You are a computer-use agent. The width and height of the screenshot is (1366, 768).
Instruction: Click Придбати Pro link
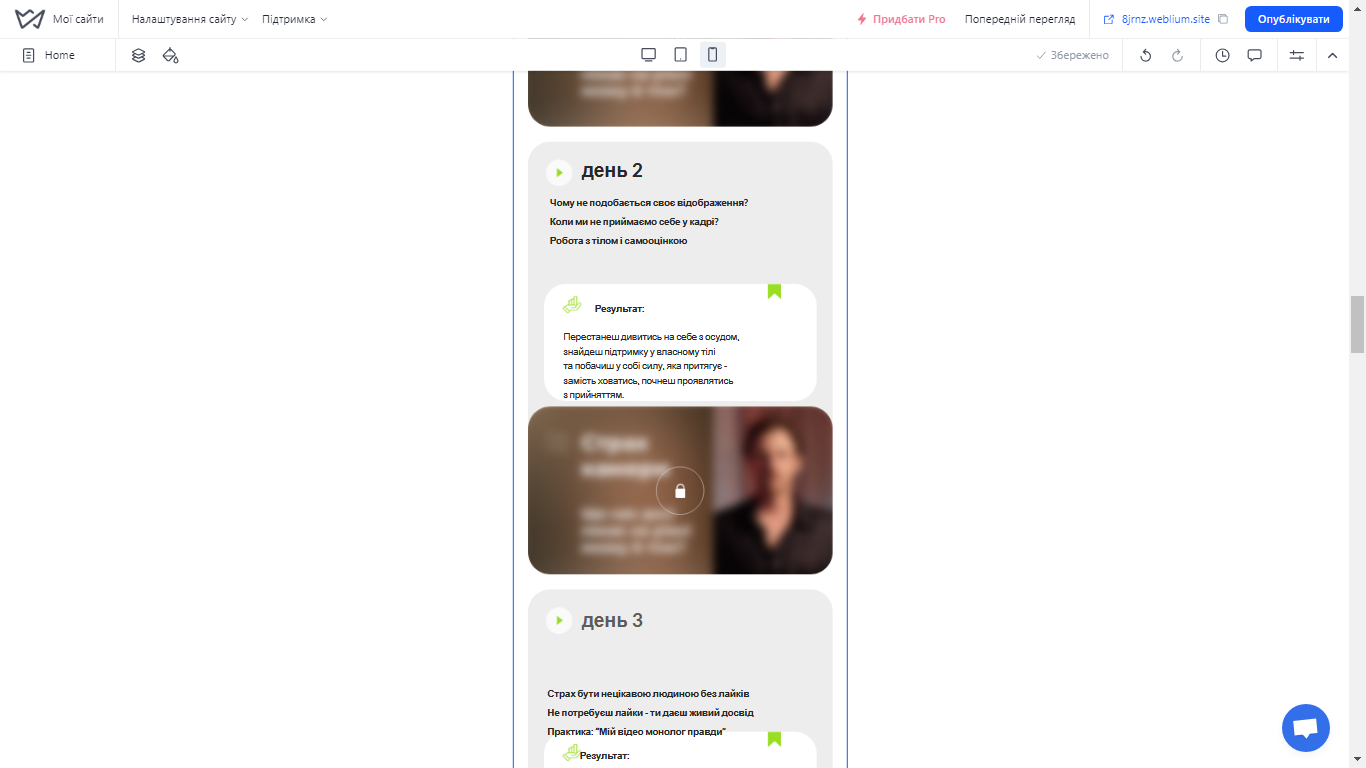click(901, 19)
